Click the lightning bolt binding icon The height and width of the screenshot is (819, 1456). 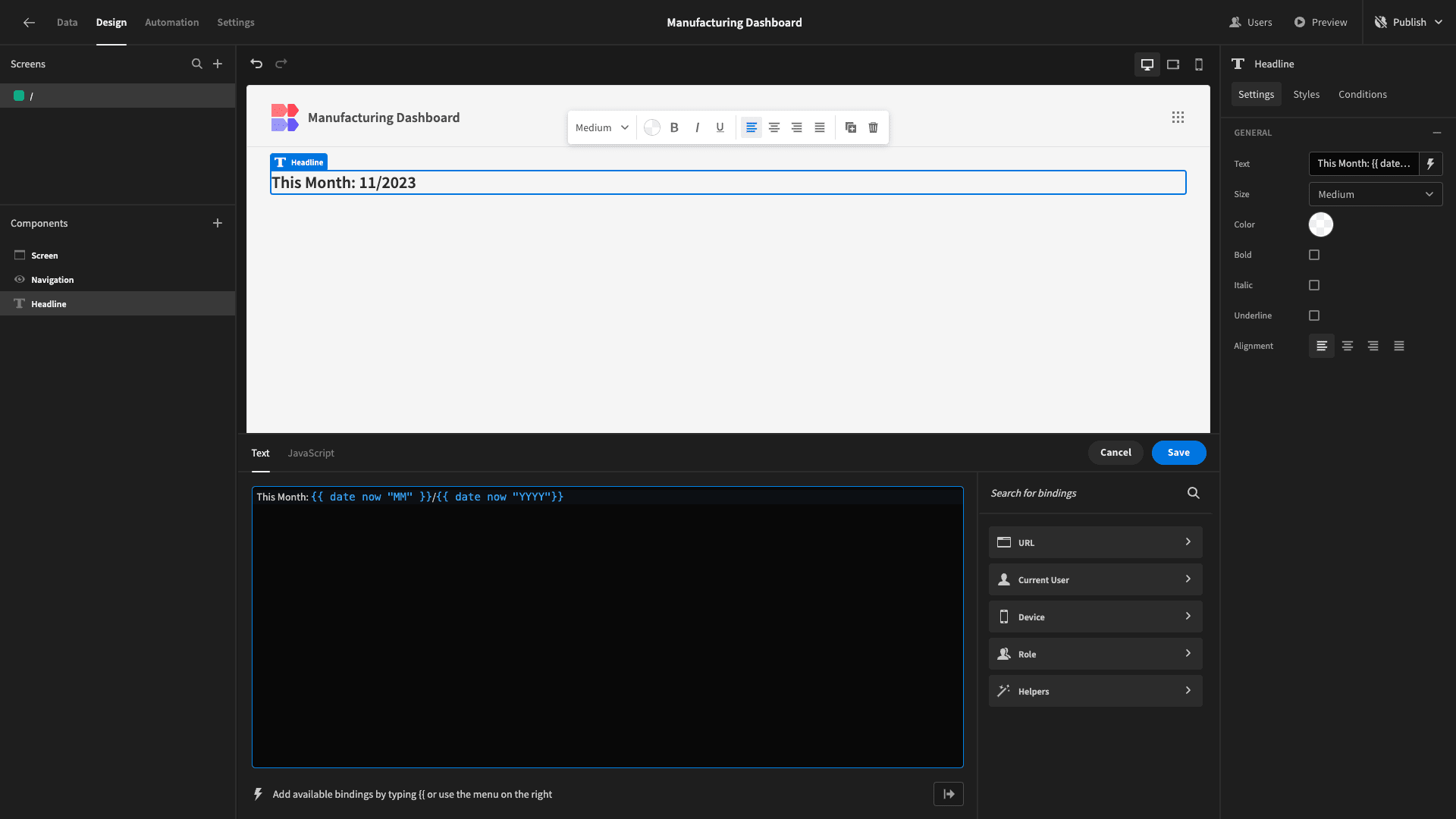click(1431, 163)
